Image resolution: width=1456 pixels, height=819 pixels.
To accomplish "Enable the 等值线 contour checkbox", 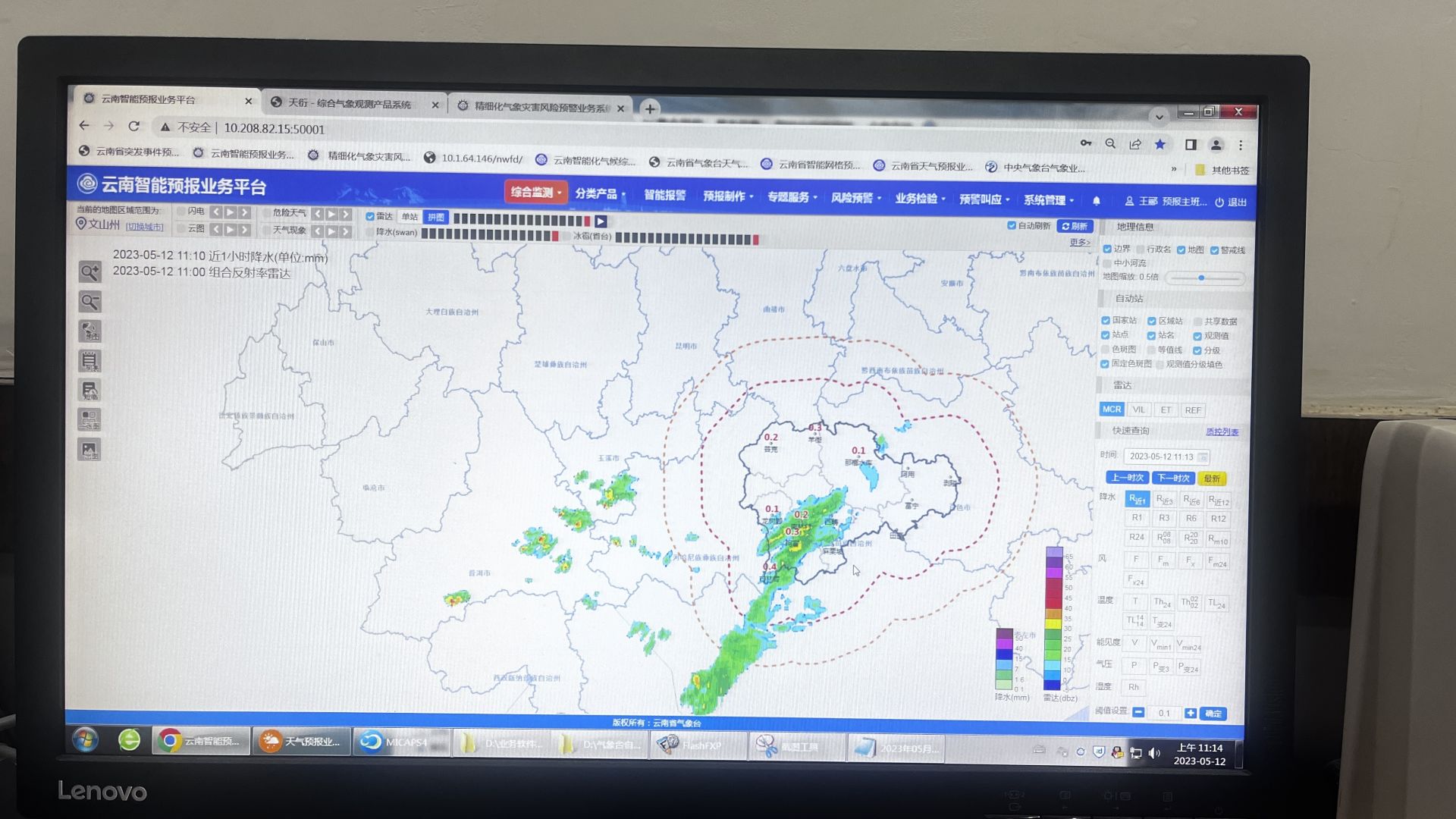I will click(1151, 350).
